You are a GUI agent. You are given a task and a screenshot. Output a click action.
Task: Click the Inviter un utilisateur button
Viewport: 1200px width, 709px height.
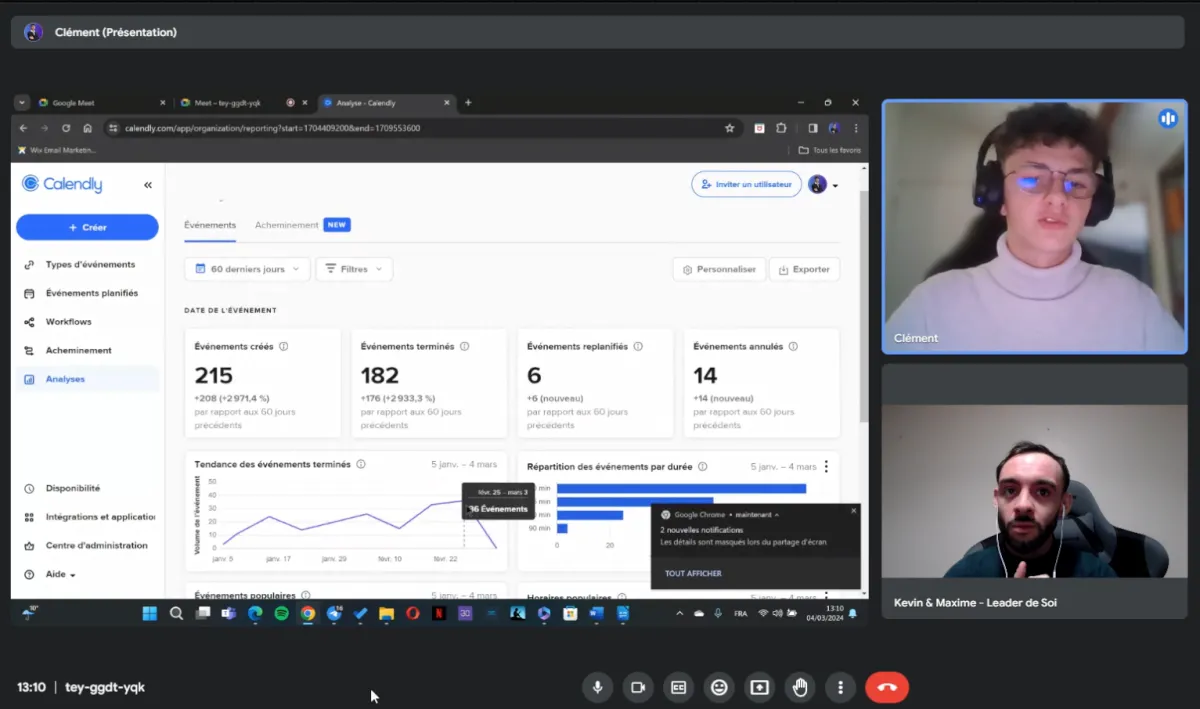[x=746, y=184]
